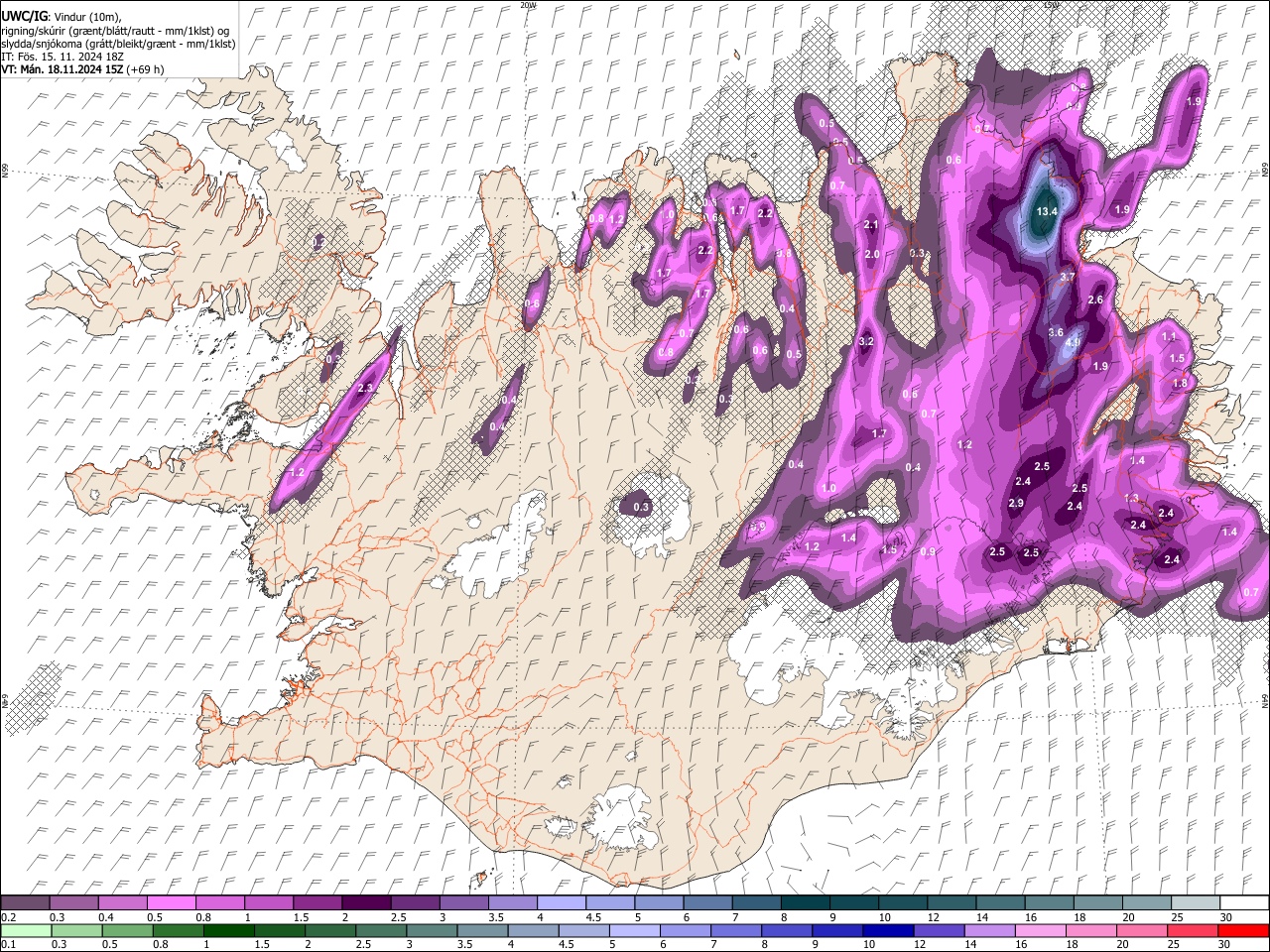Select the 1.5 swatch in upper purple legend
This screenshot has width=1270, height=952.
click(317, 902)
